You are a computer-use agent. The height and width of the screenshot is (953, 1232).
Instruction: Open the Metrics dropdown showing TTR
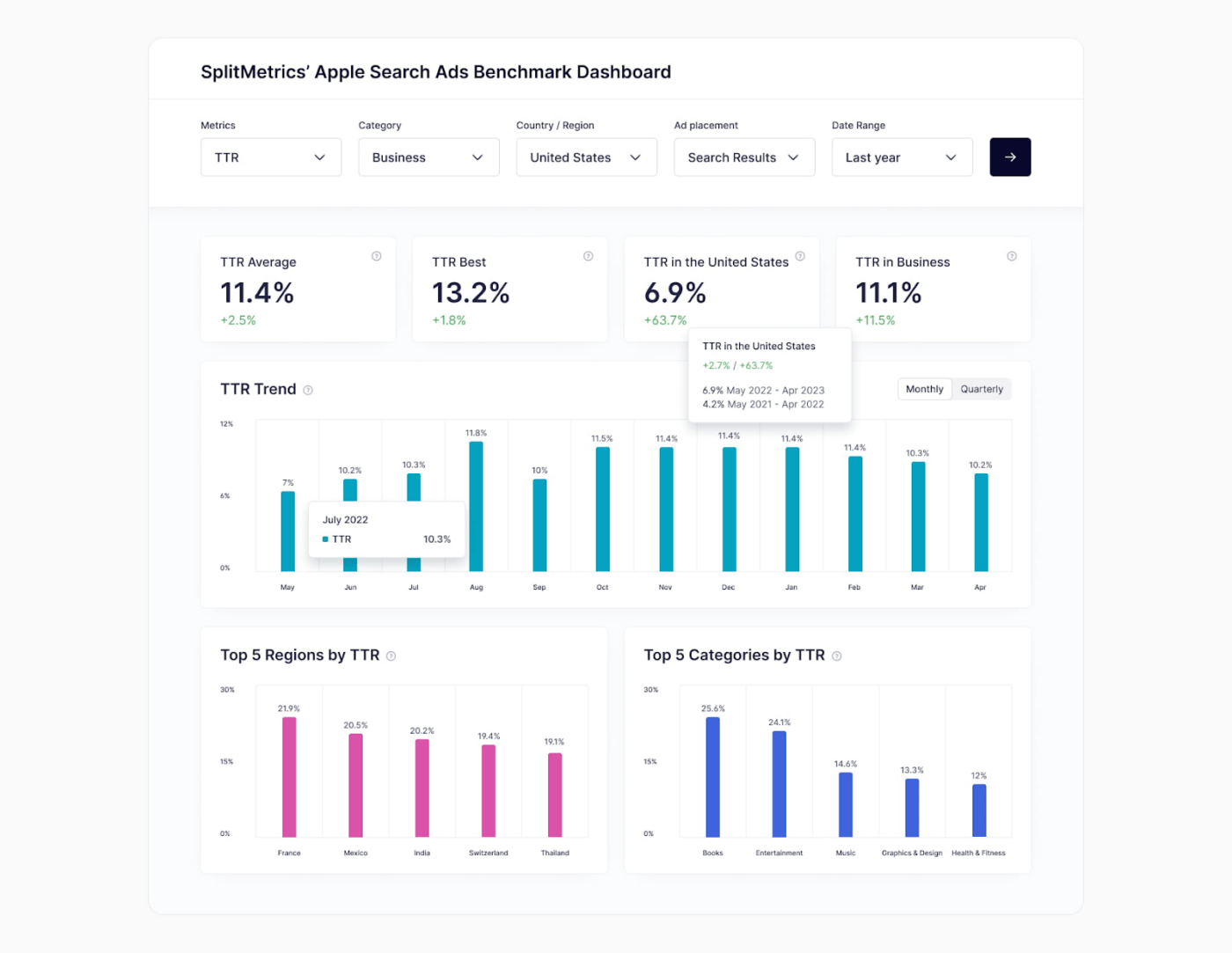270,157
